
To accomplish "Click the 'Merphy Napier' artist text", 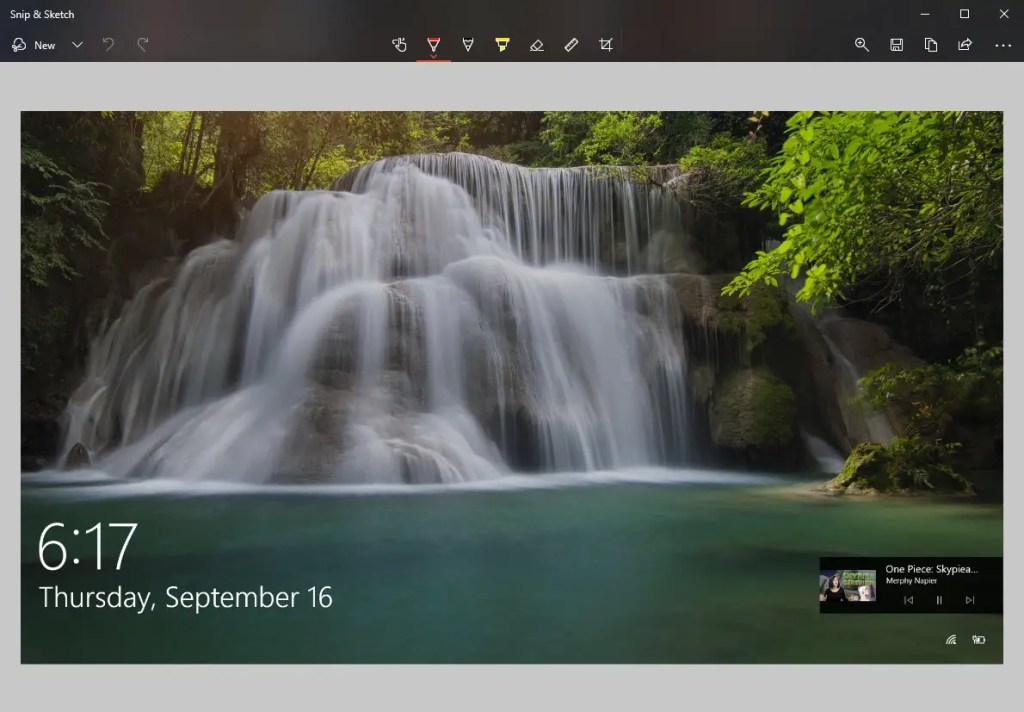I will [x=911, y=581].
